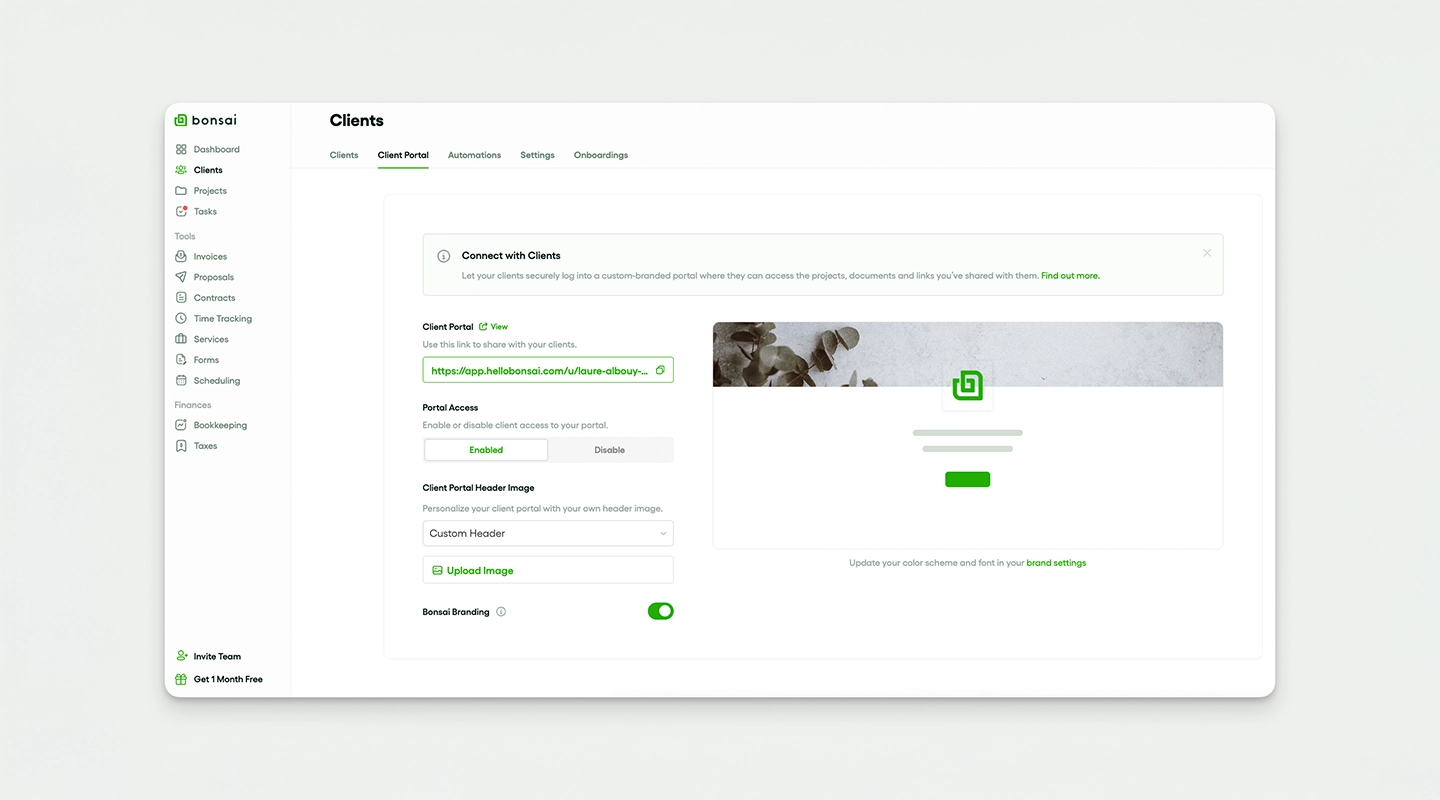Click Invite Team in the sidebar
1440x800 pixels.
(x=217, y=657)
